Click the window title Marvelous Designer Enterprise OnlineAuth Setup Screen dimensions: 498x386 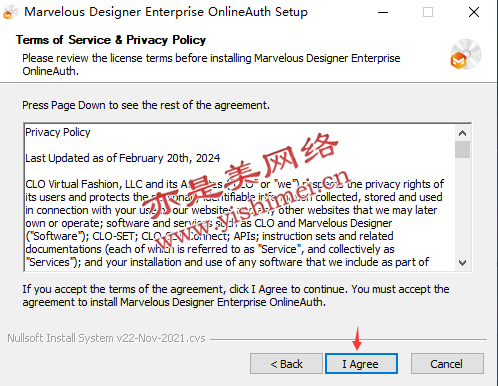pyautogui.click(x=166, y=12)
